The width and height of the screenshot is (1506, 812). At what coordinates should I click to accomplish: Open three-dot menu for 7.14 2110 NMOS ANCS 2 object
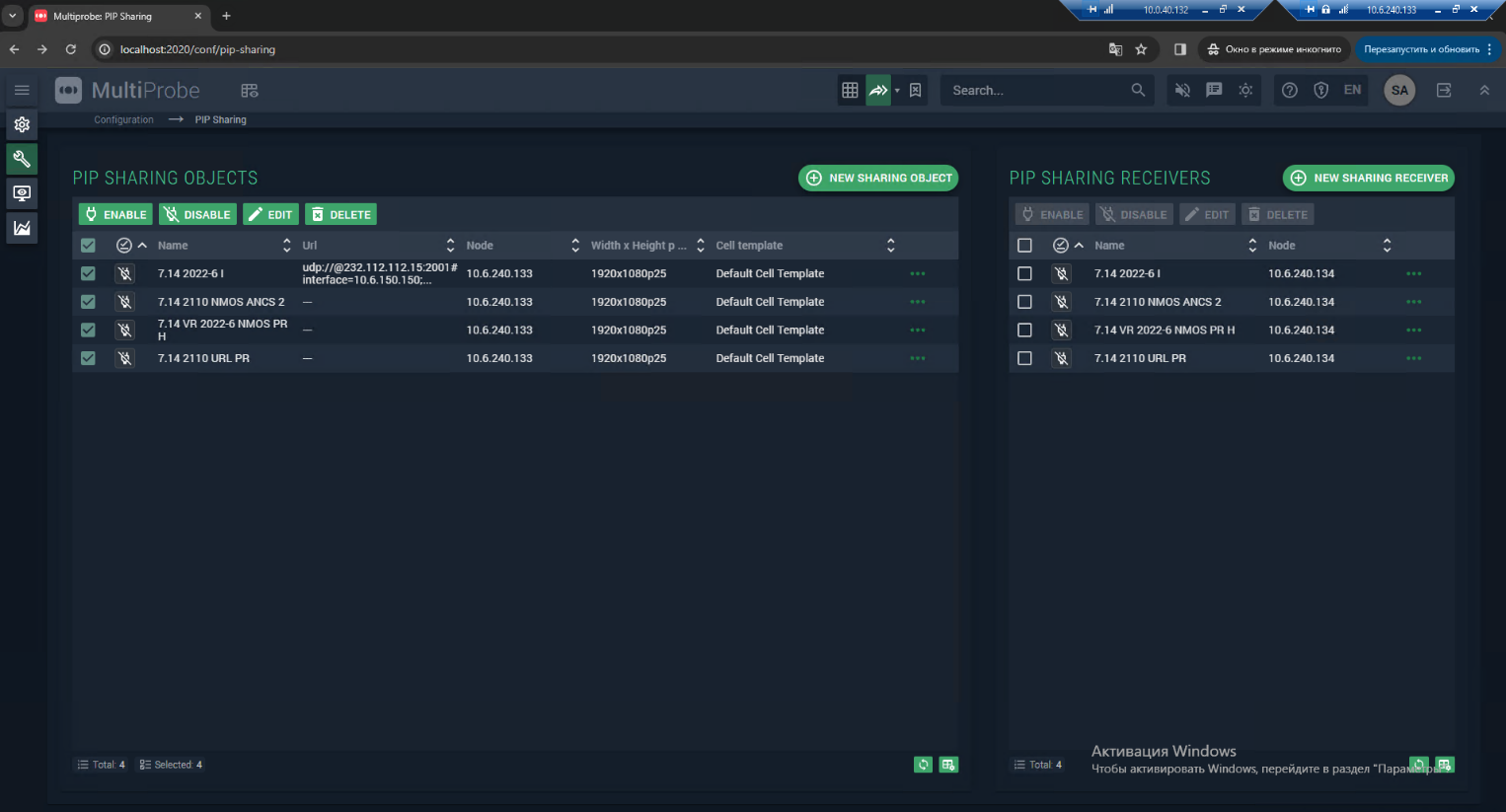[918, 302]
